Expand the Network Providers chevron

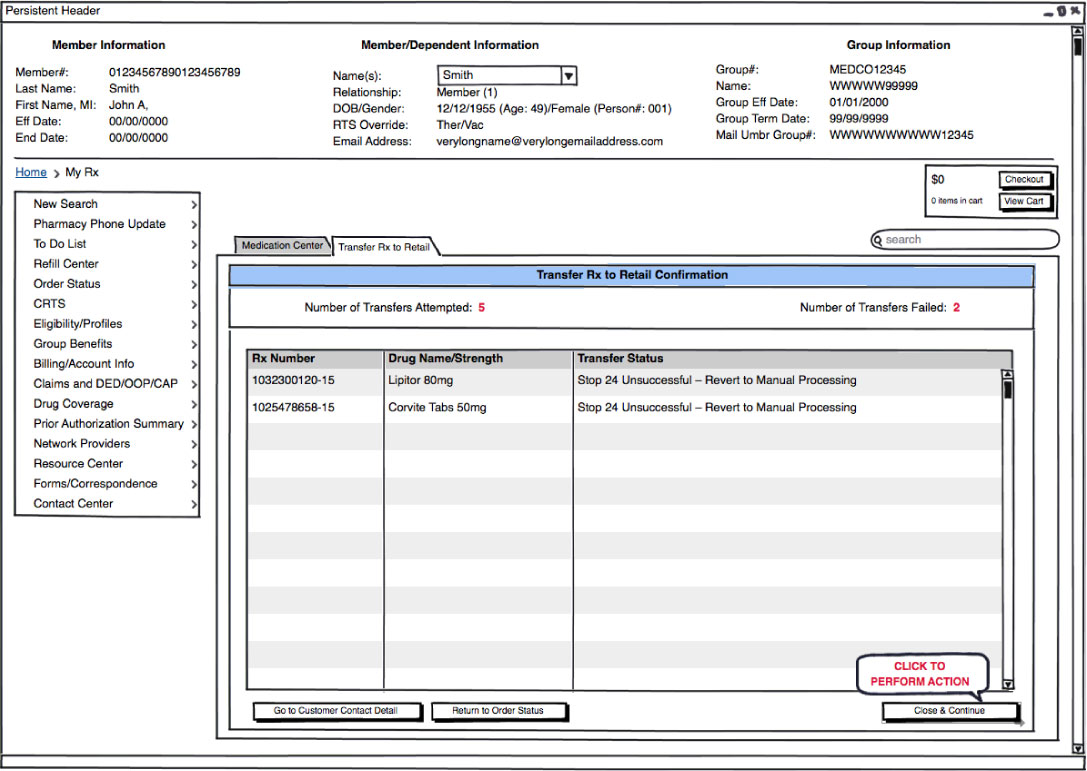(x=193, y=444)
